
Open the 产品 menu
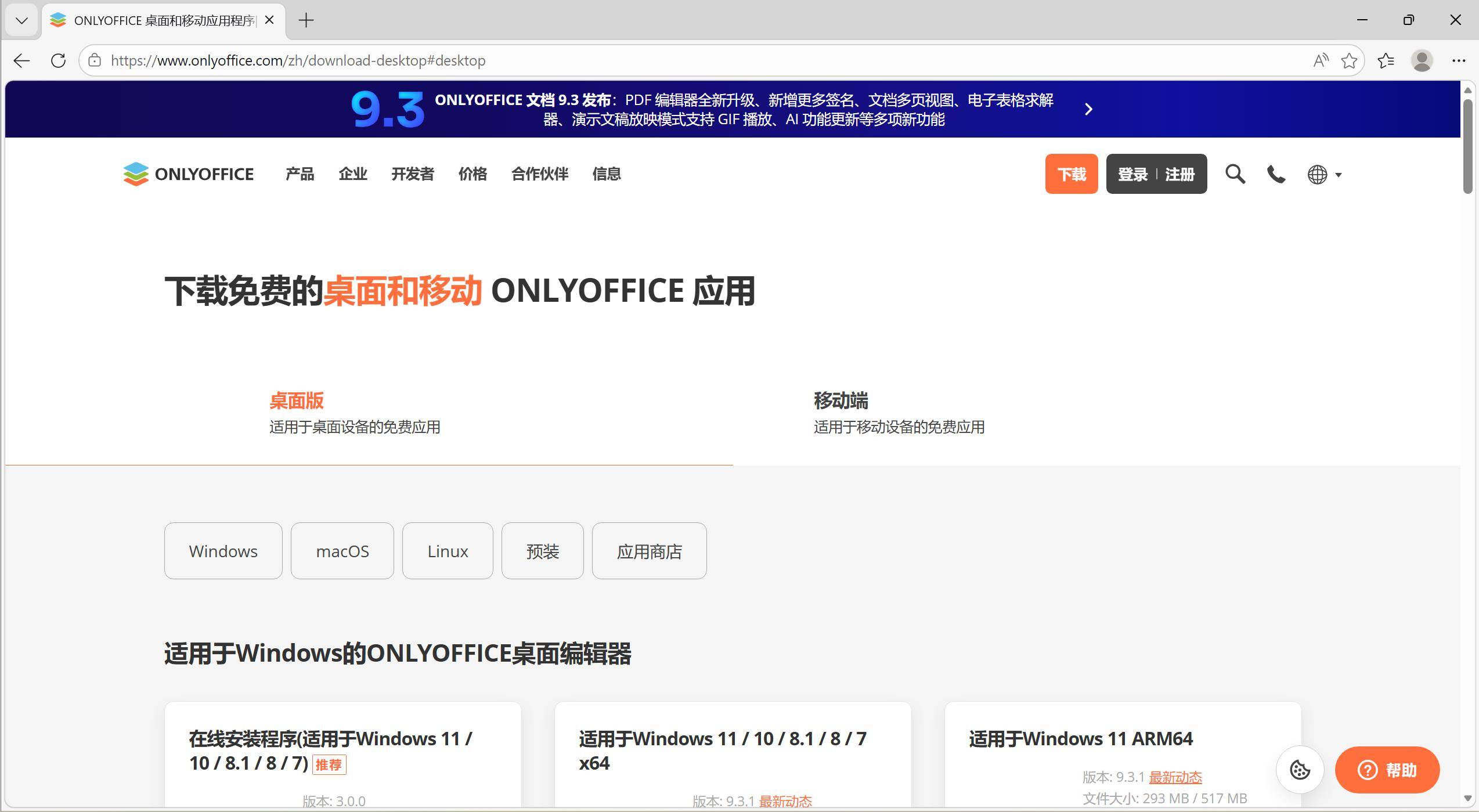point(300,174)
